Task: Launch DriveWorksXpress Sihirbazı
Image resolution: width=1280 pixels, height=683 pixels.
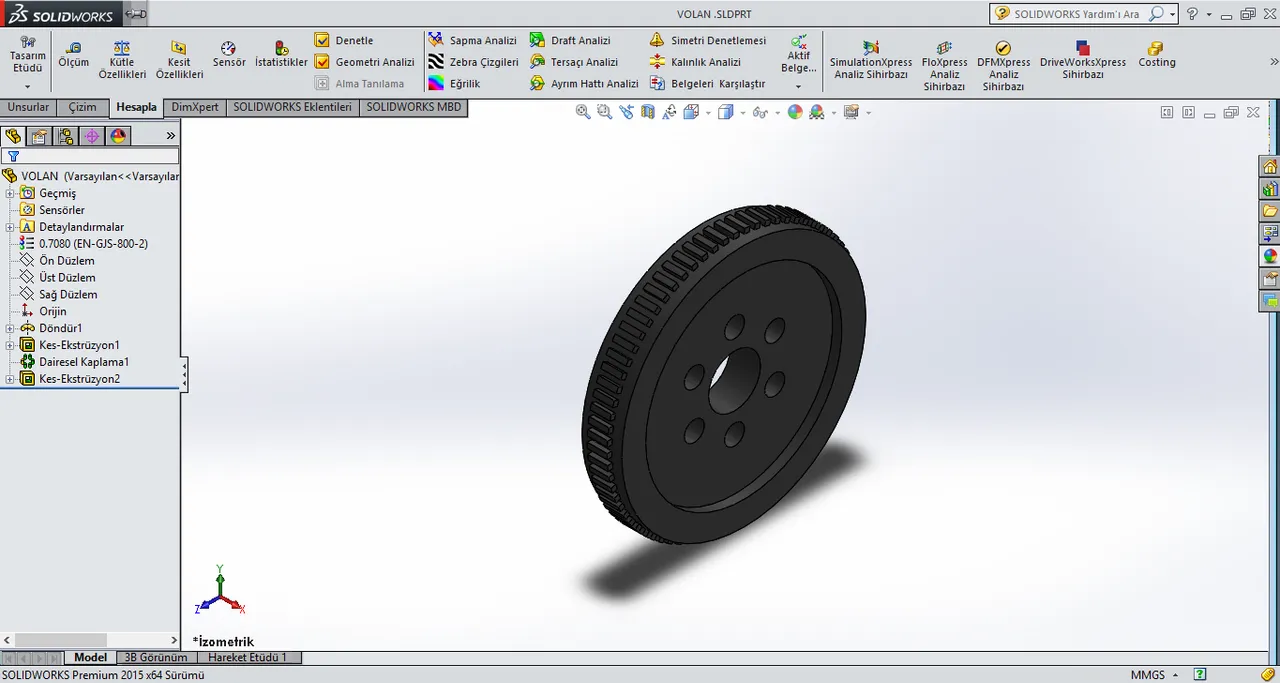Action: tap(1082, 61)
